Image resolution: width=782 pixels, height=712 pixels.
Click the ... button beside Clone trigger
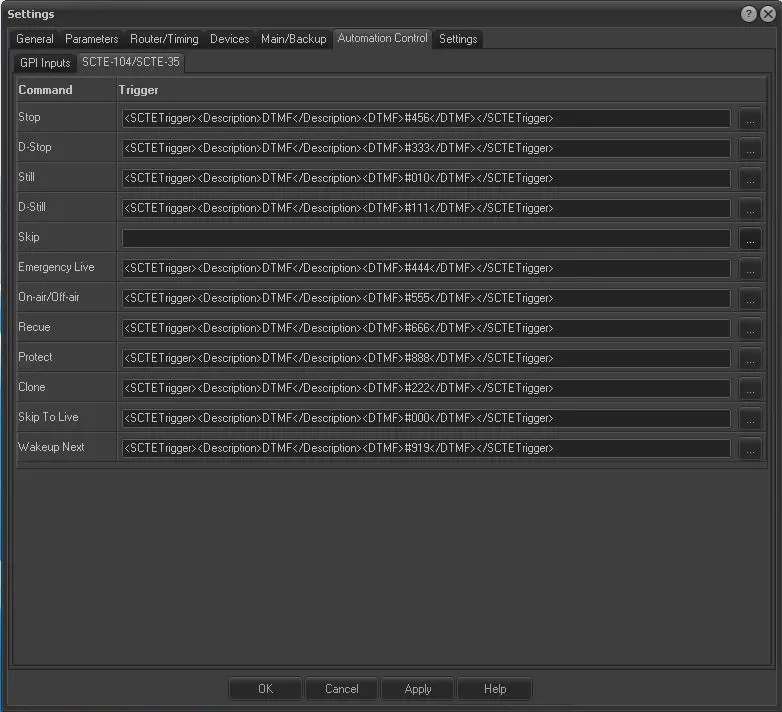750,388
